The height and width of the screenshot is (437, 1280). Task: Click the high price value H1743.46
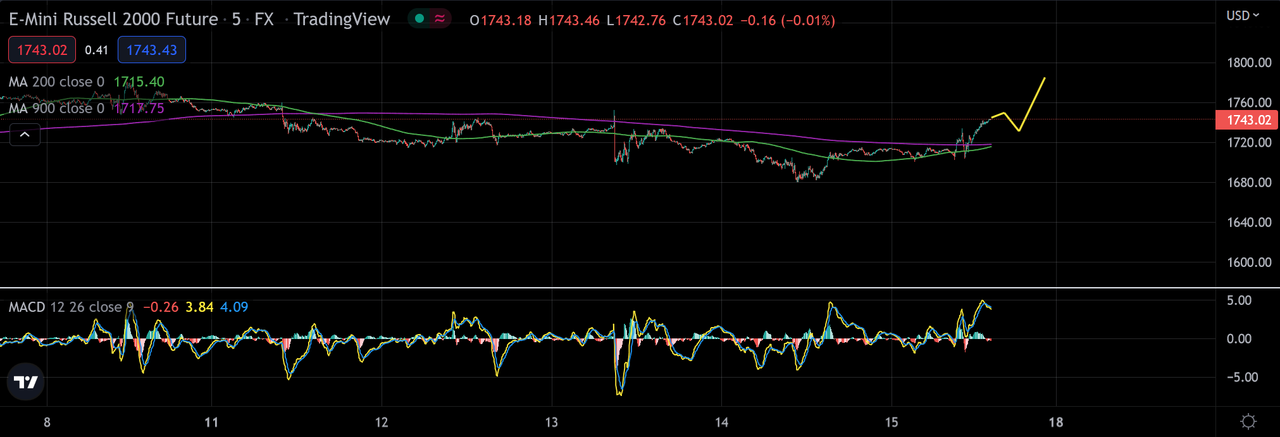click(x=571, y=20)
